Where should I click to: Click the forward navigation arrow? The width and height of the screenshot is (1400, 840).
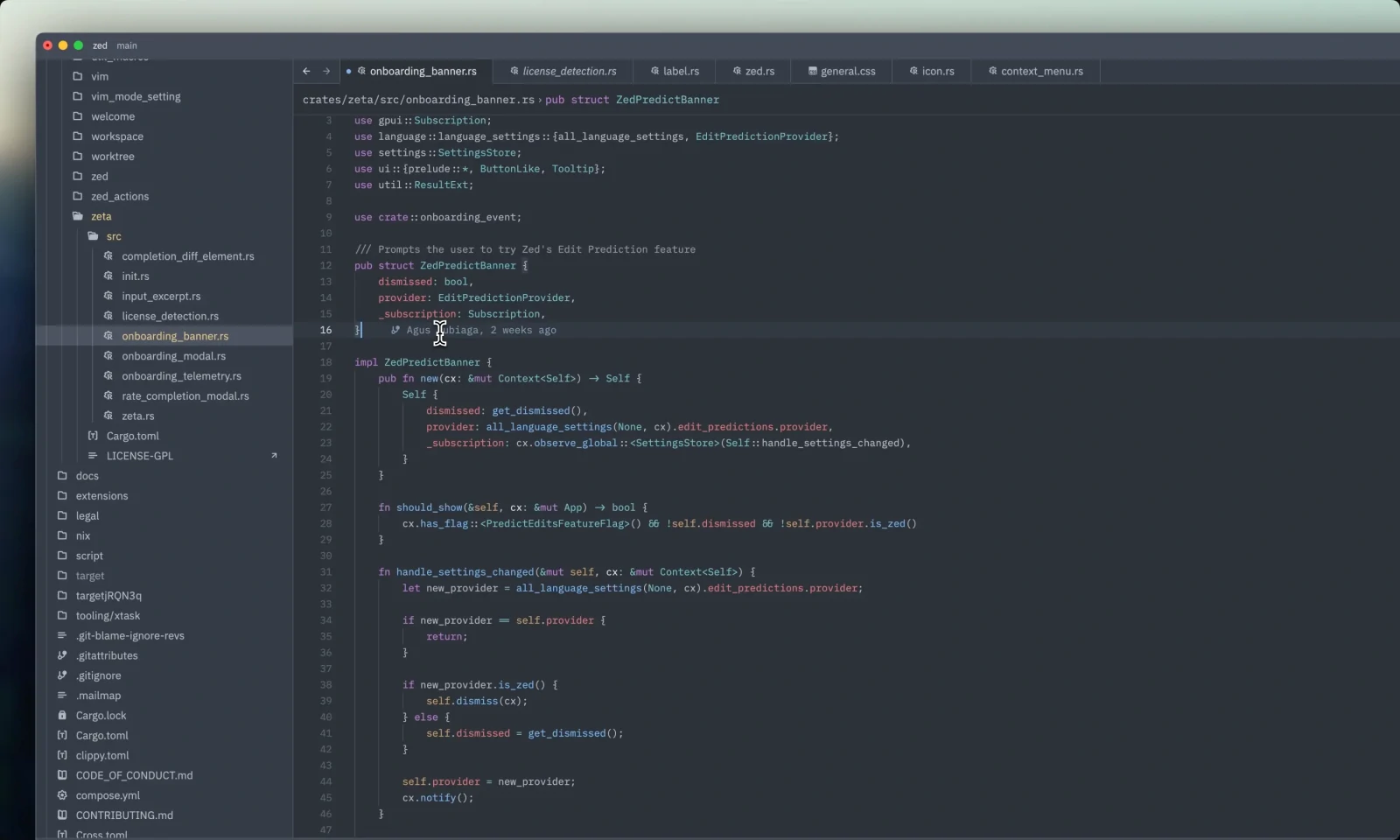pyautogui.click(x=325, y=71)
